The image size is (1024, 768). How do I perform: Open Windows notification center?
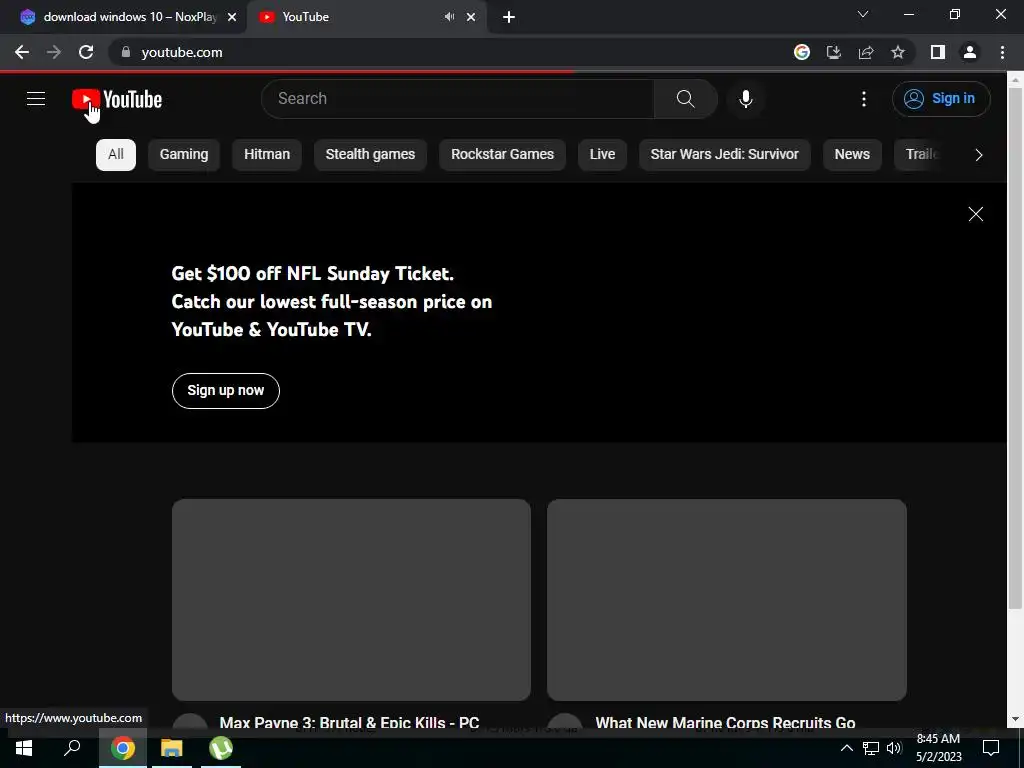pos(991,748)
